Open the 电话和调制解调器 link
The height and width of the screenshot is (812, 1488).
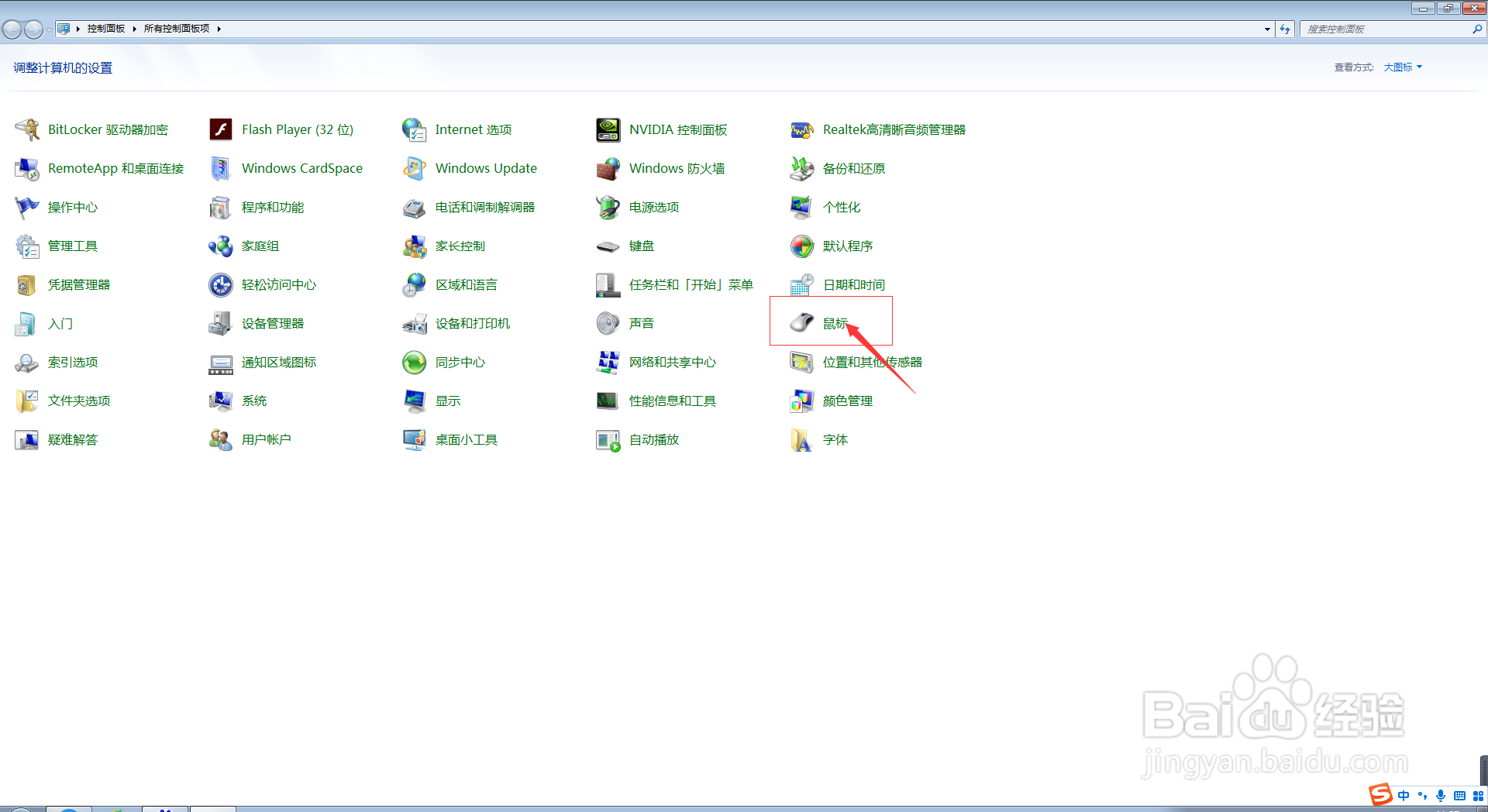click(x=485, y=207)
